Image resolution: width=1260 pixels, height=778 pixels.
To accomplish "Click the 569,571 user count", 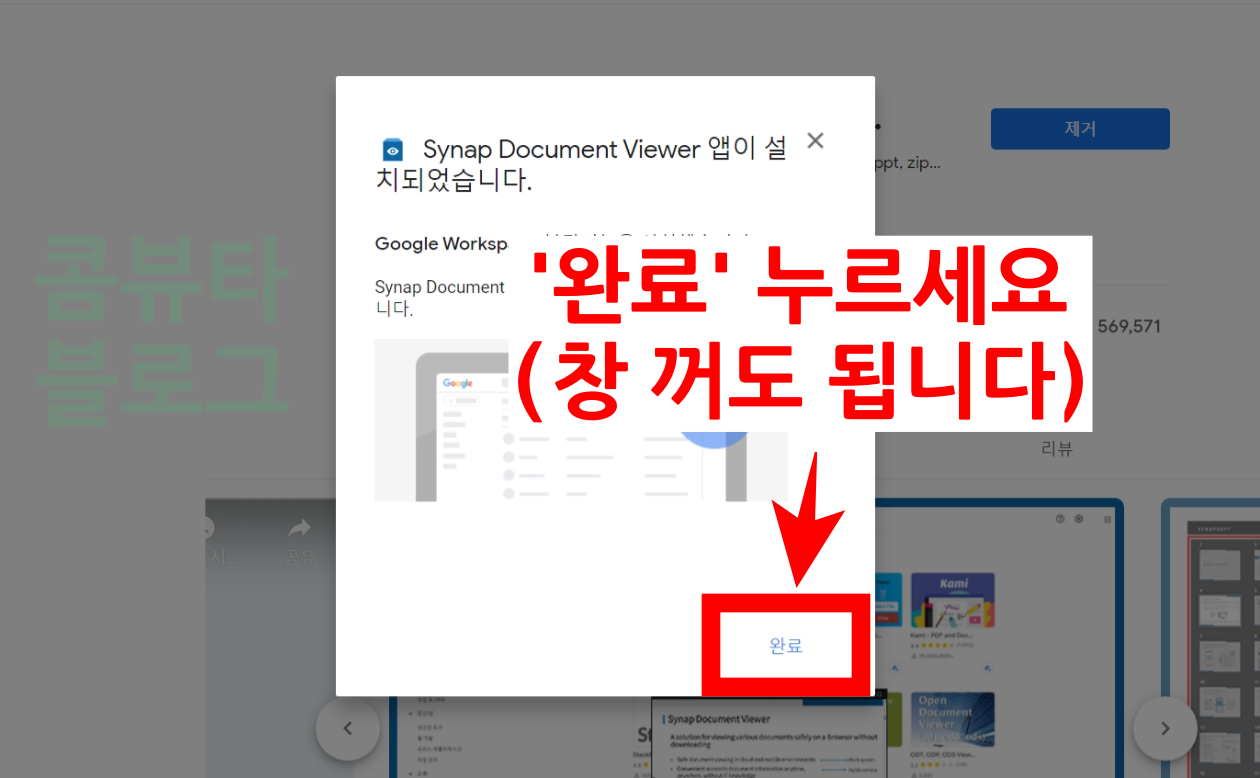I will click(x=1129, y=326).
